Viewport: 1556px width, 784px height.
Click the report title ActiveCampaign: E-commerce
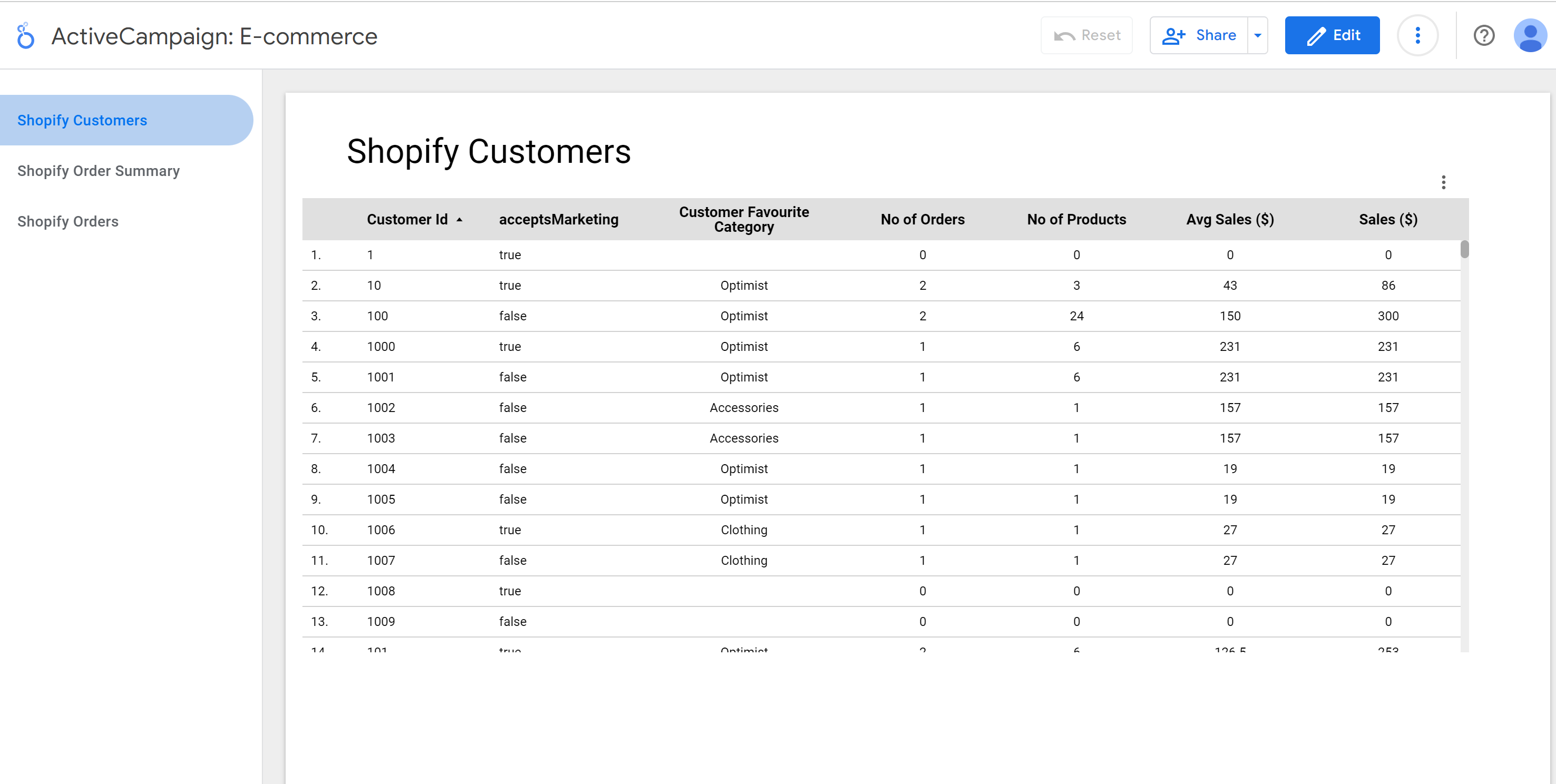pyautogui.click(x=214, y=36)
